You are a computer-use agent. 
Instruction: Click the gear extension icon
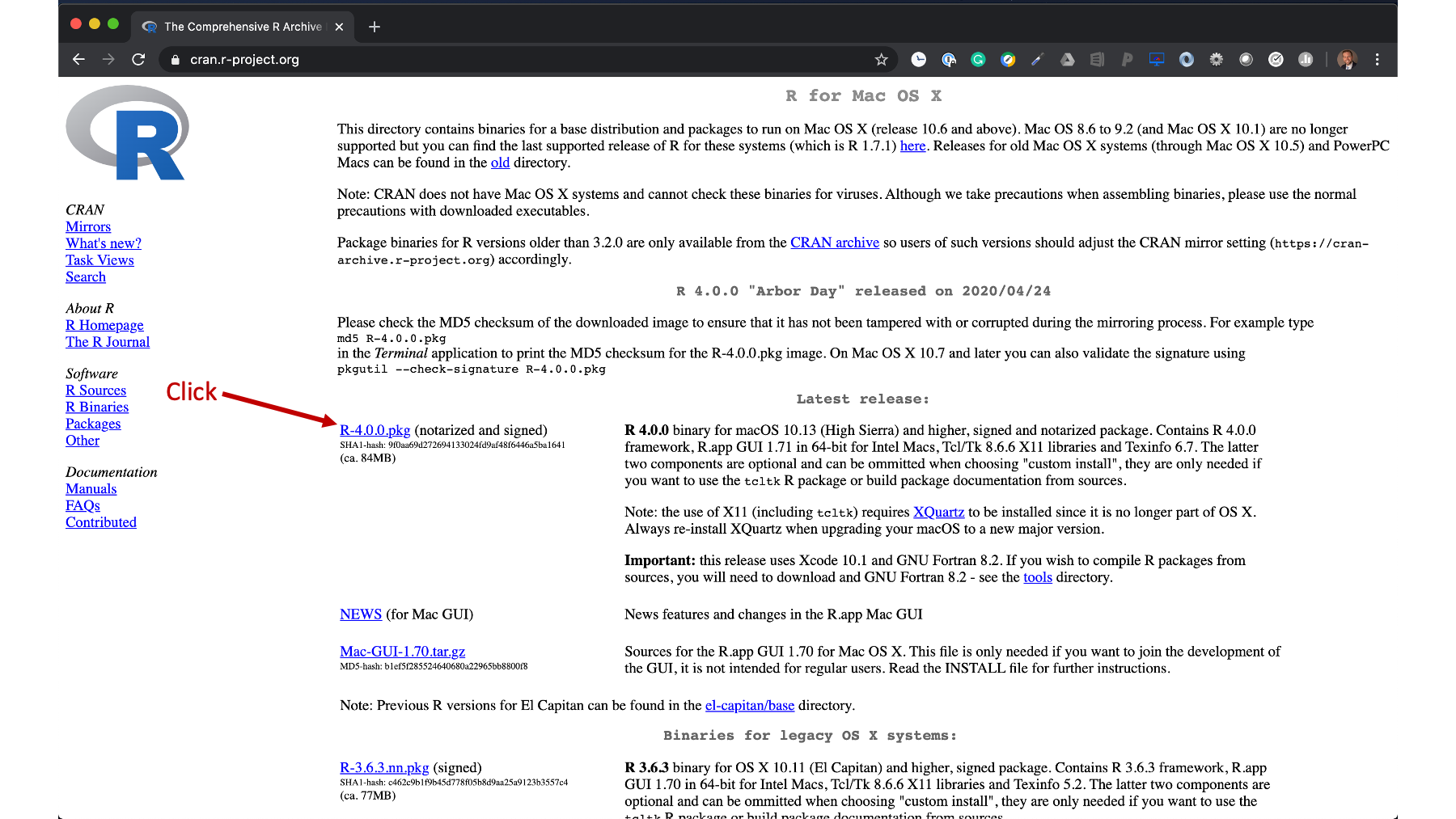point(1217,59)
